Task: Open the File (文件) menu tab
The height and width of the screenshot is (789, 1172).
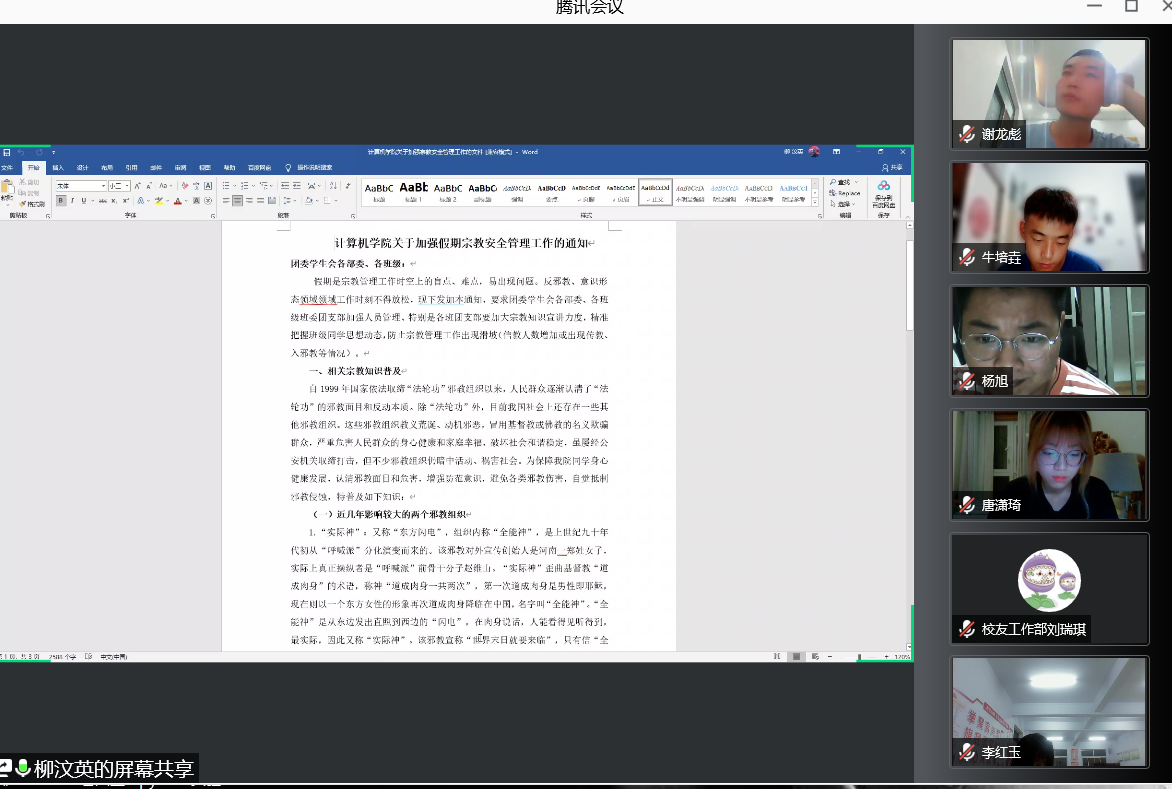Action: (x=8, y=167)
